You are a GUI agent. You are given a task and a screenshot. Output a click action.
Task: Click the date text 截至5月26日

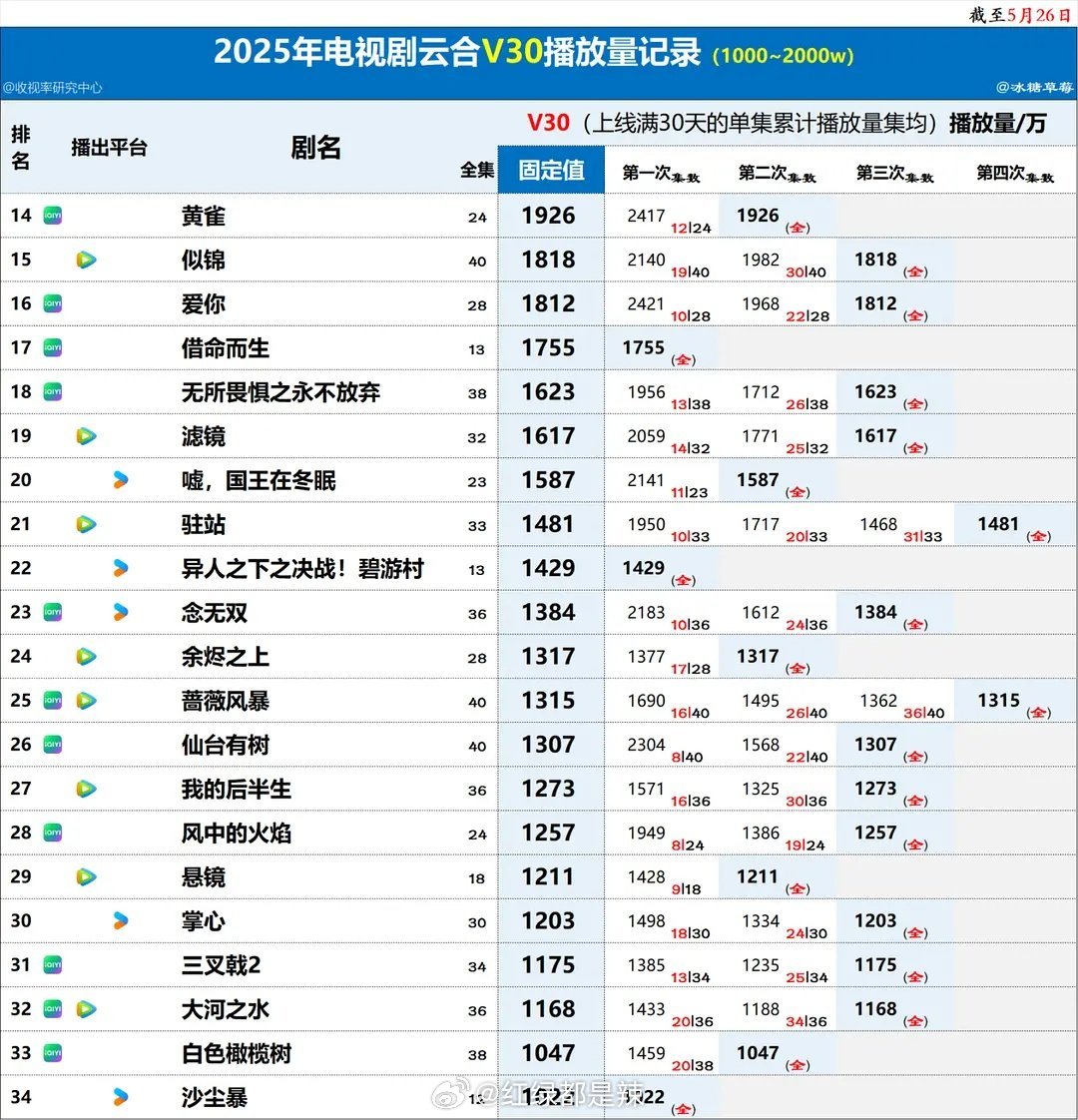(x=1021, y=15)
